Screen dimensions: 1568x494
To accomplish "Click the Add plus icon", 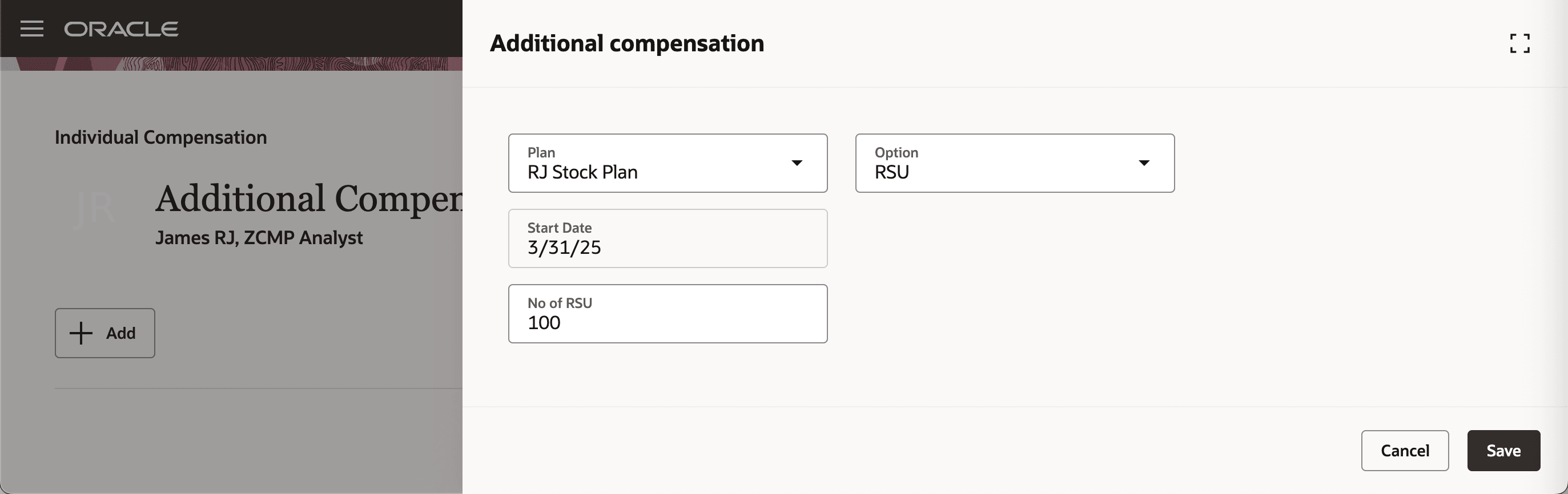I will pos(80,333).
